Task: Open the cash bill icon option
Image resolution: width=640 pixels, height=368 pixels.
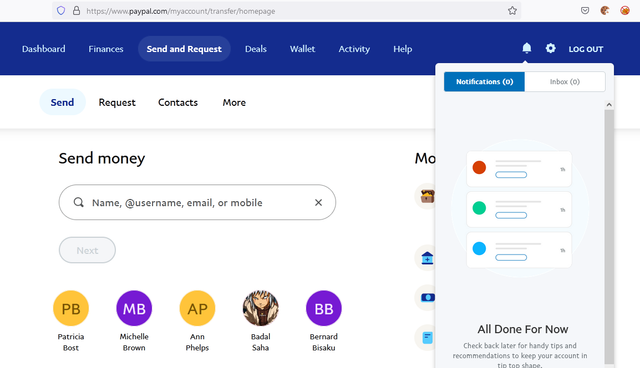Action: tap(427, 297)
